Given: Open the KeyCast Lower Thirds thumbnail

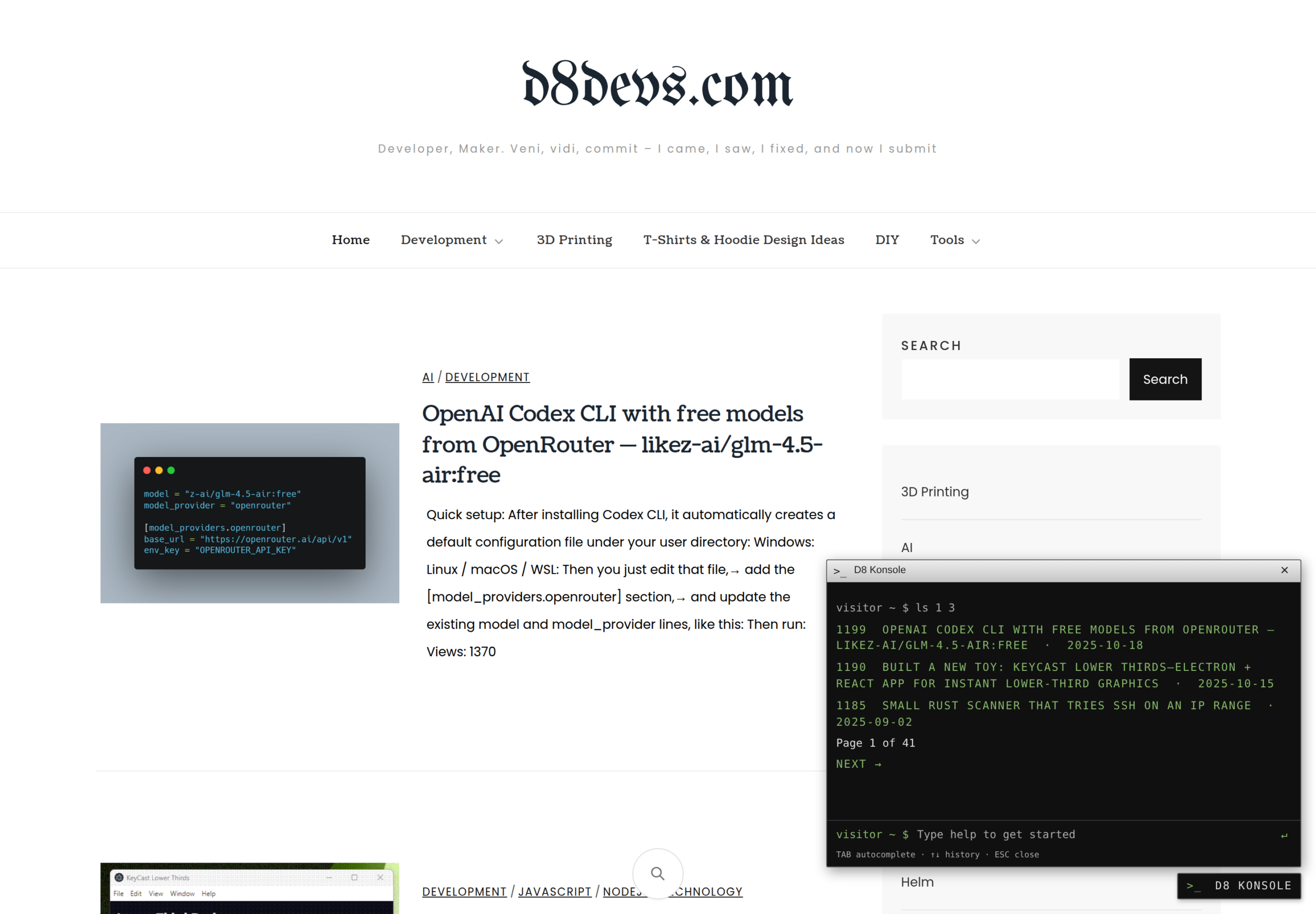Looking at the screenshot, I should 250,888.
